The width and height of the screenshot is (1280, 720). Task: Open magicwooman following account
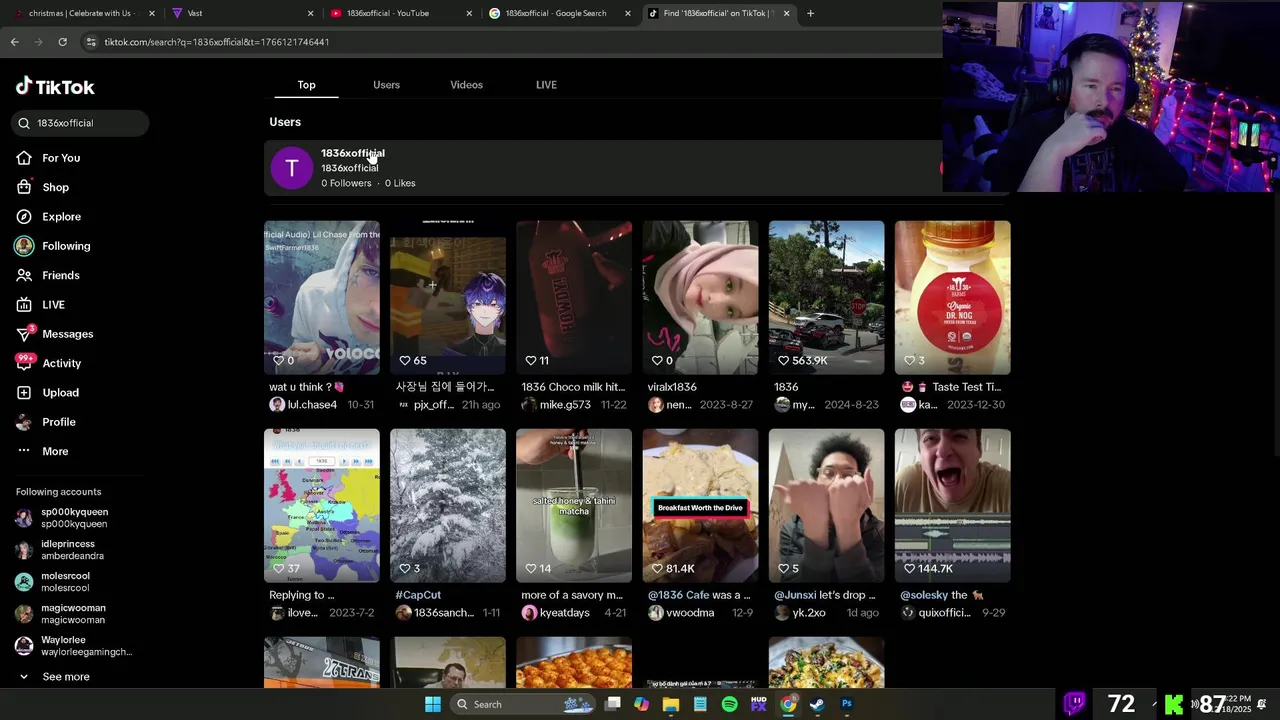[x=73, y=614]
